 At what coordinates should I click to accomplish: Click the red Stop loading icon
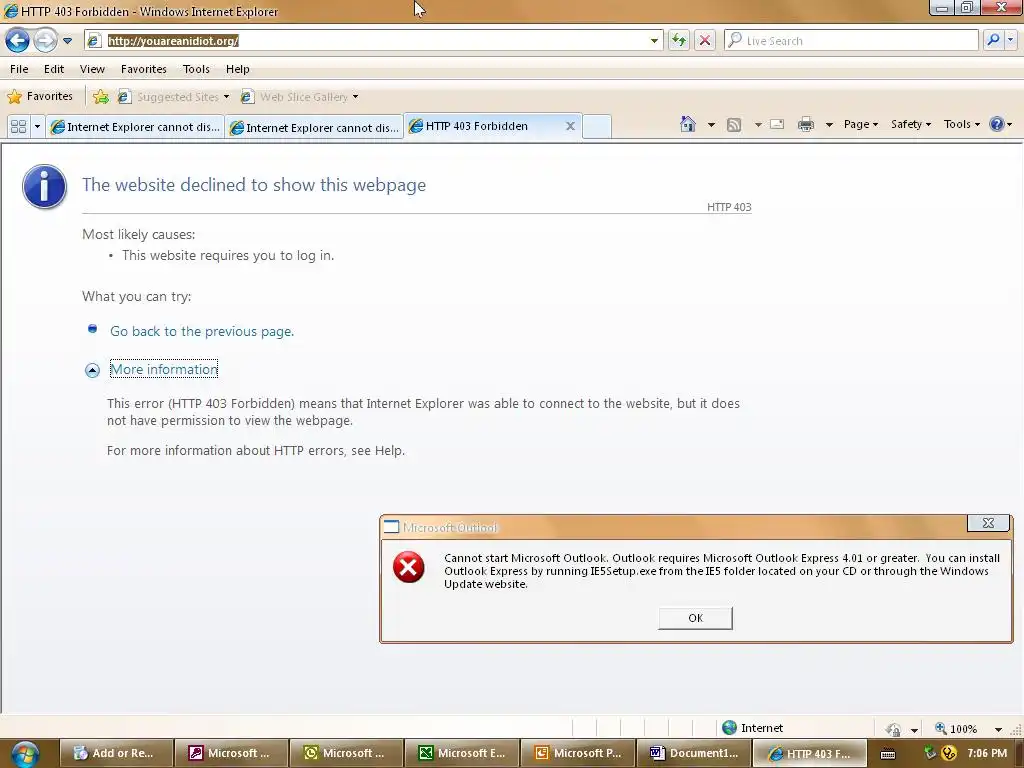(705, 40)
